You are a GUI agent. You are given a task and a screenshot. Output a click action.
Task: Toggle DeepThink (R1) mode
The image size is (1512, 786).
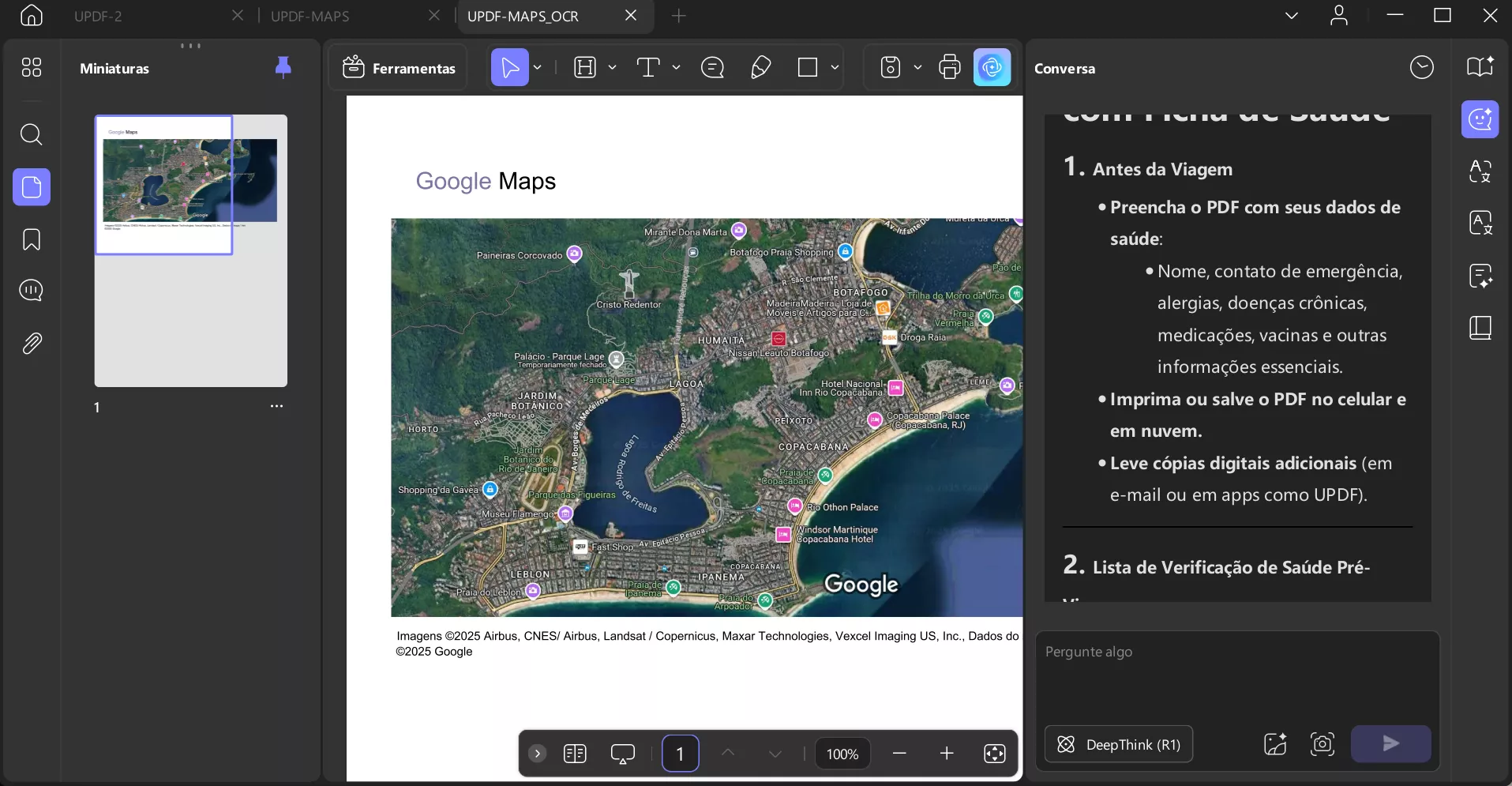(1119, 744)
